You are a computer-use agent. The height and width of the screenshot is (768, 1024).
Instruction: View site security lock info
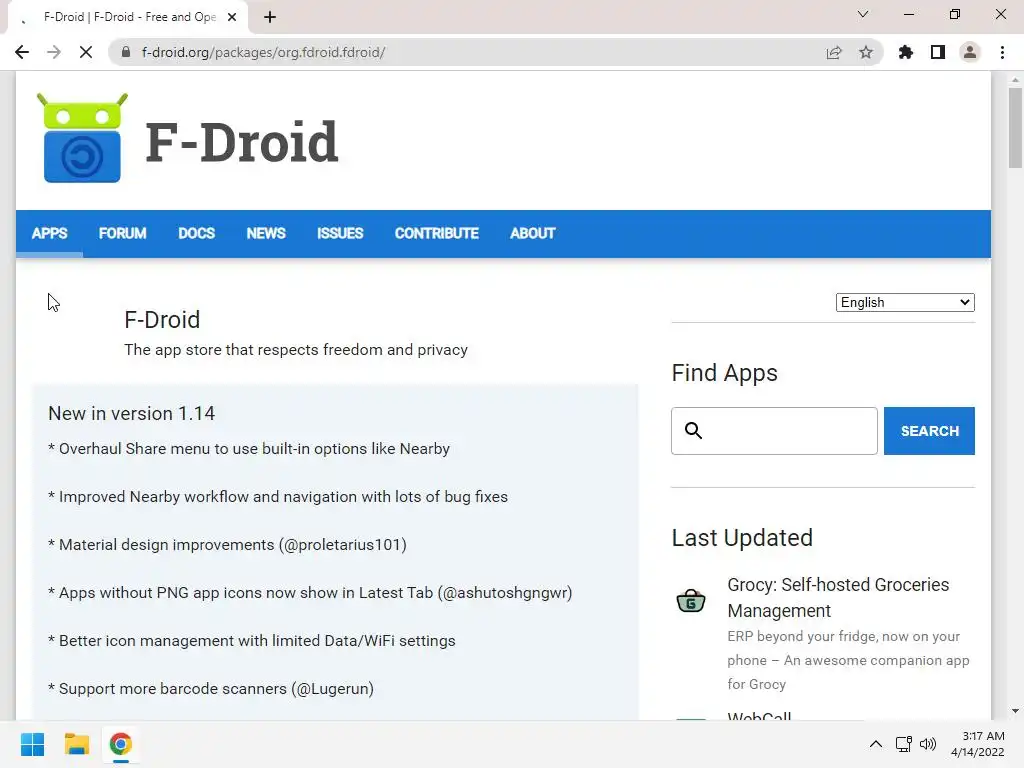pos(126,52)
